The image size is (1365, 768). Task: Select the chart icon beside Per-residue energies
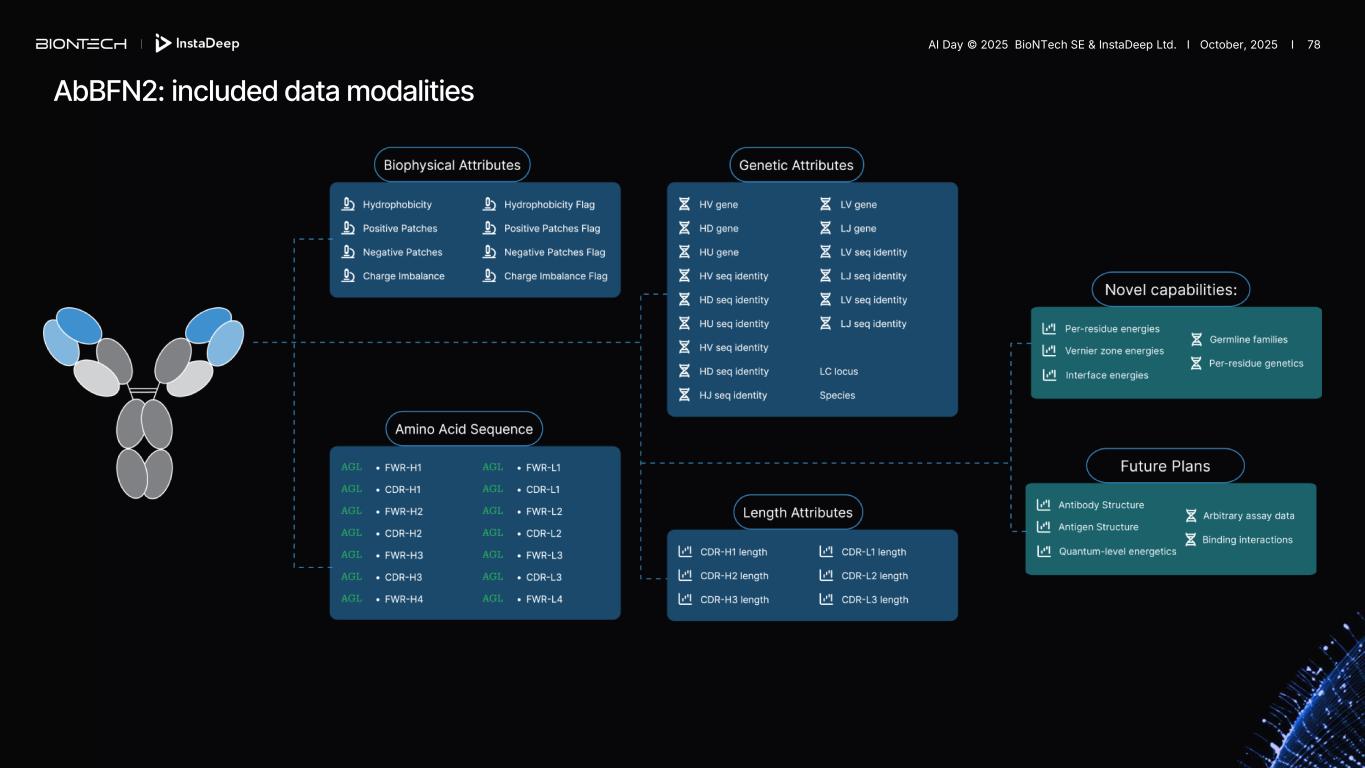pos(1049,328)
